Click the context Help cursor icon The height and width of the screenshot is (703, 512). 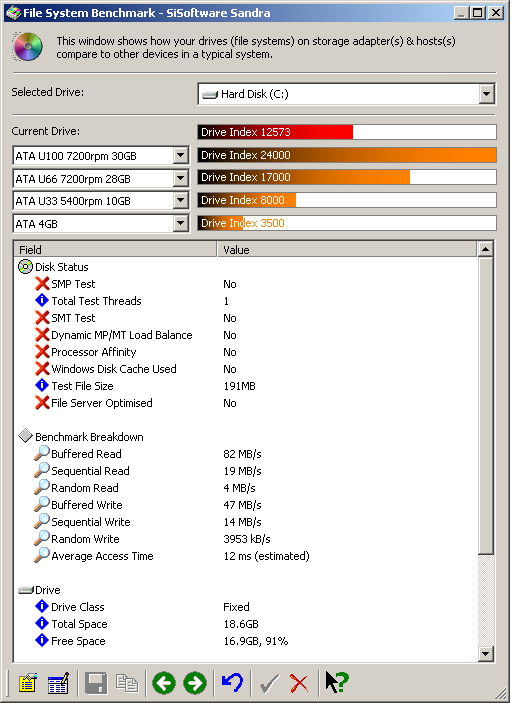(x=337, y=682)
